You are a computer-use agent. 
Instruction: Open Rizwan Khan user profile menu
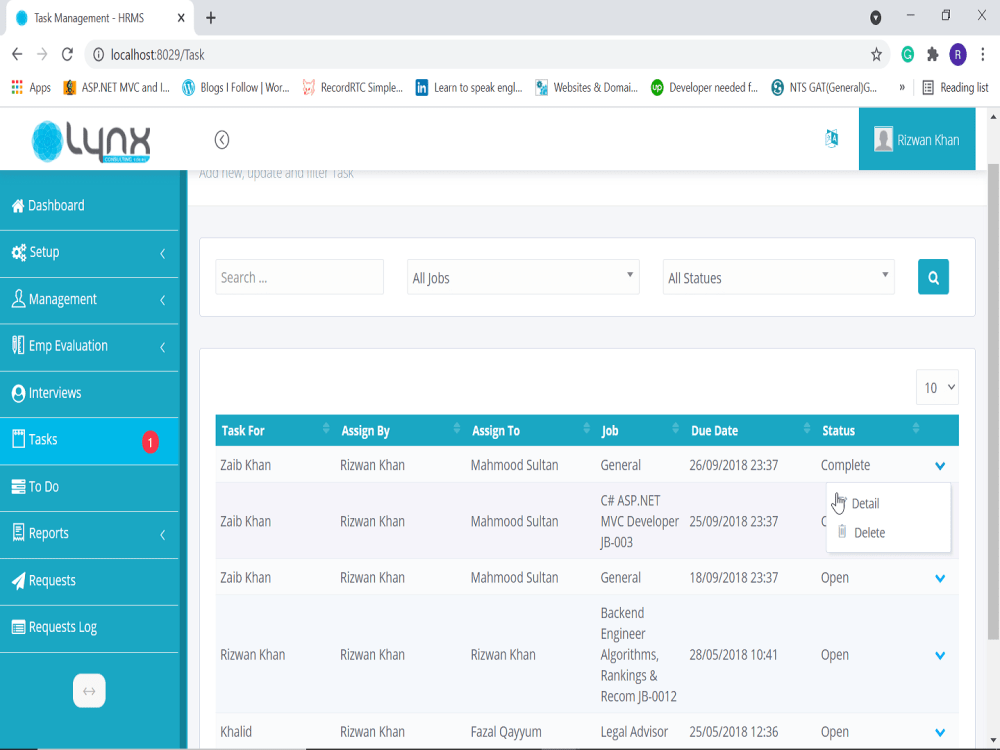[916, 139]
